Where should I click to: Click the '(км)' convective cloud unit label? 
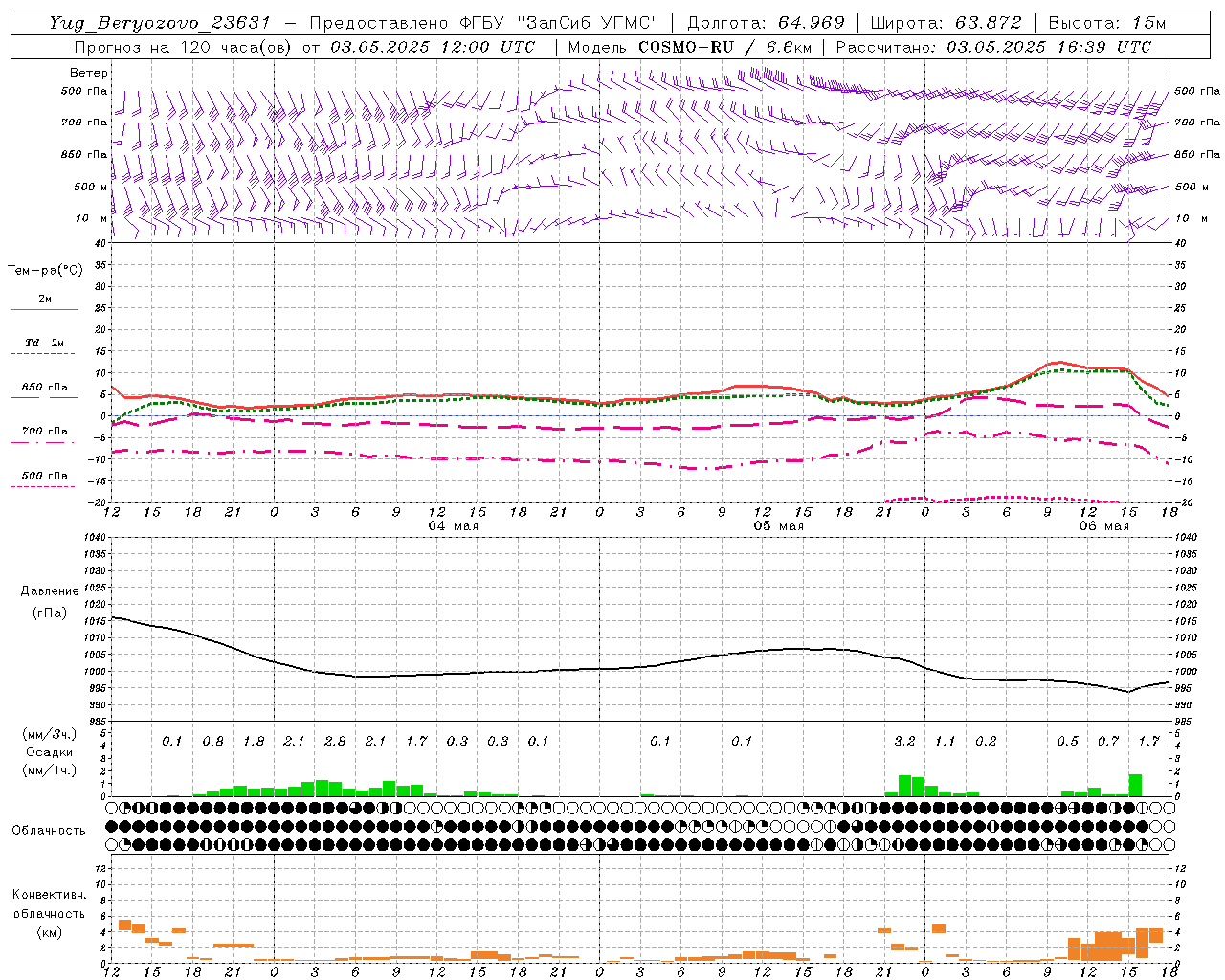point(49,931)
